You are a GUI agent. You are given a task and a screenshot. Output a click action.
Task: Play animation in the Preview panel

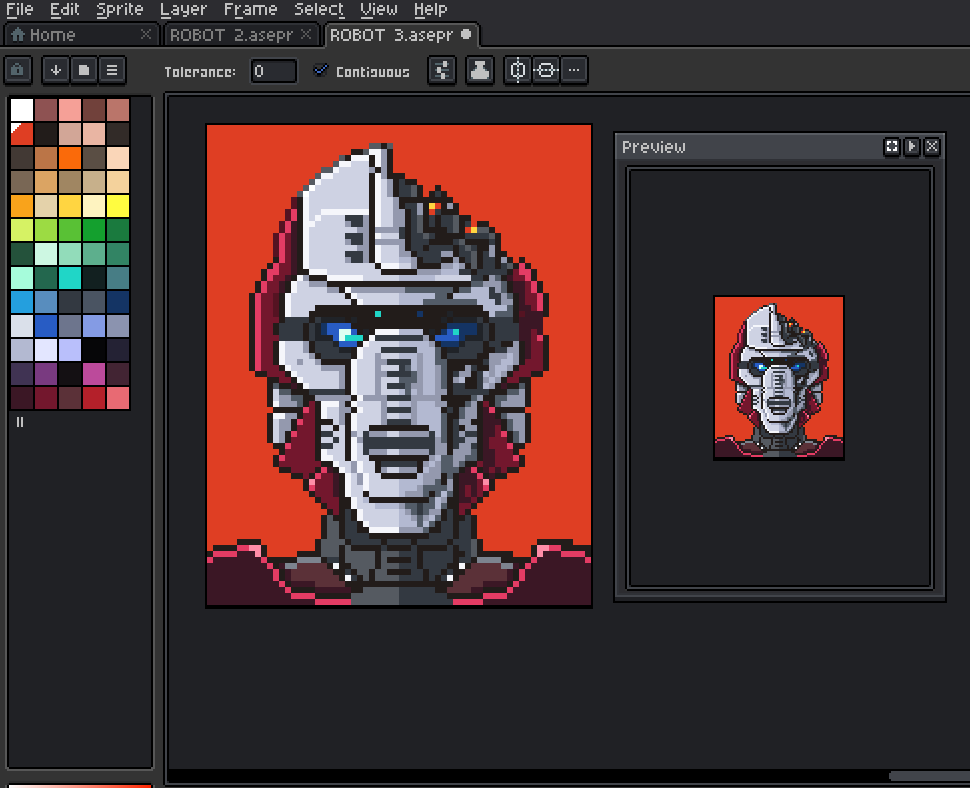(x=911, y=147)
